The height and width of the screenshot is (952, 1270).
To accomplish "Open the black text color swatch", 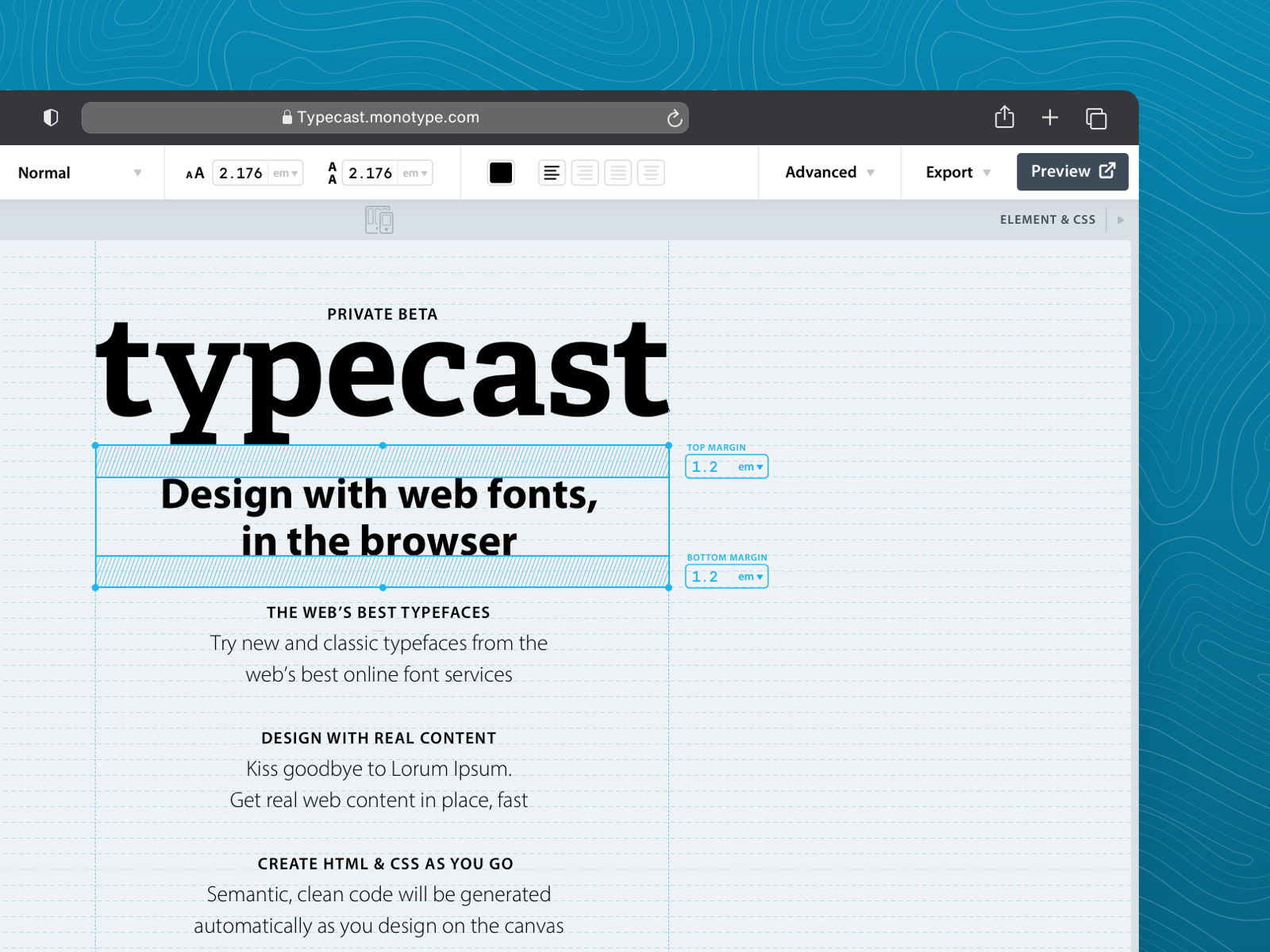I will 501,173.
